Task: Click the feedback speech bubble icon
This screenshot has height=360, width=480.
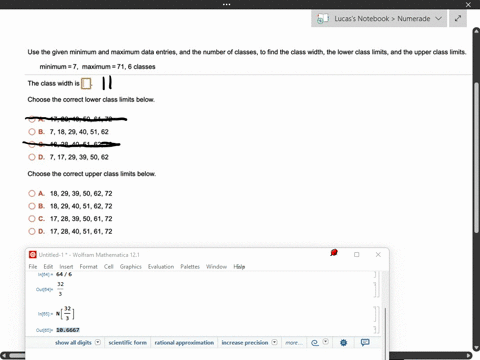Action: (x=365, y=342)
